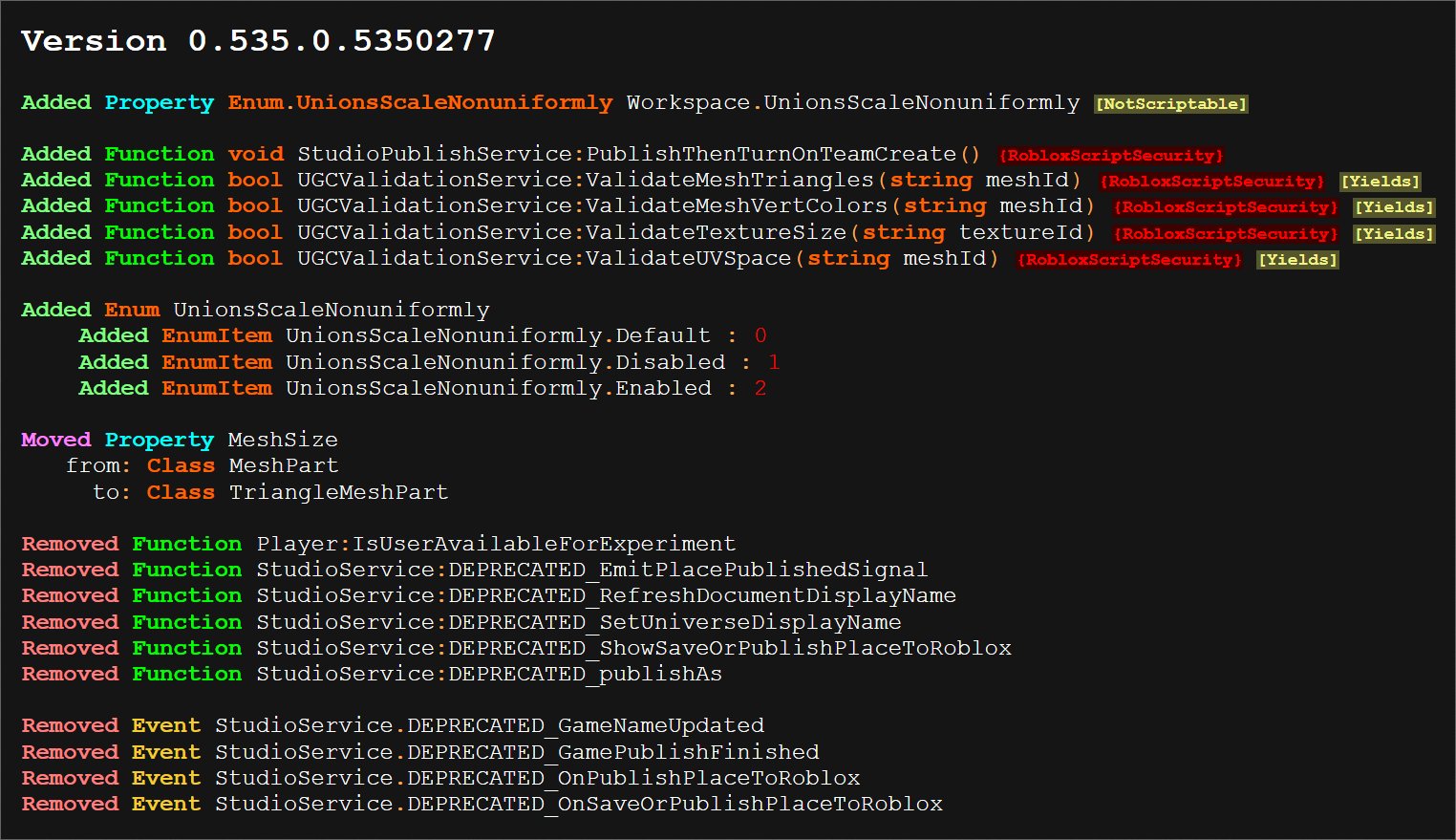This screenshot has width=1456, height=840.
Task: Click the void return type keyword
Action: (x=255, y=154)
